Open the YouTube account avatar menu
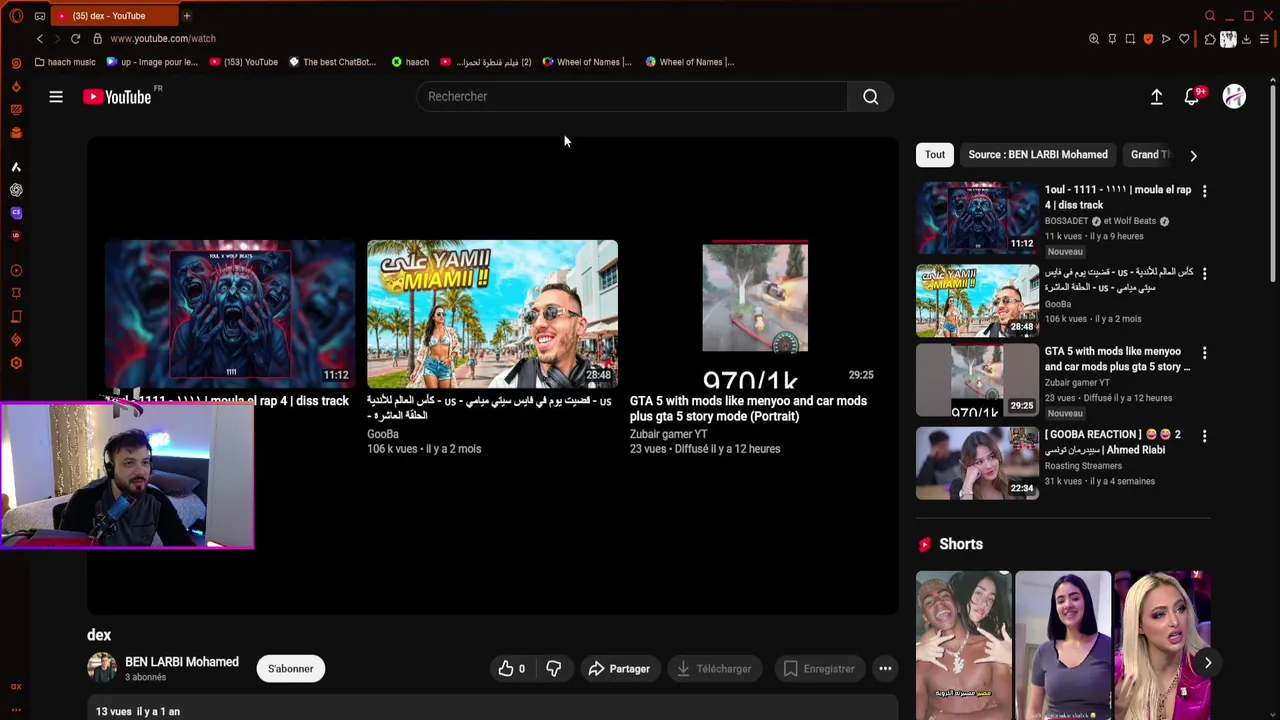Viewport: 1280px width, 720px height. (1234, 97)
